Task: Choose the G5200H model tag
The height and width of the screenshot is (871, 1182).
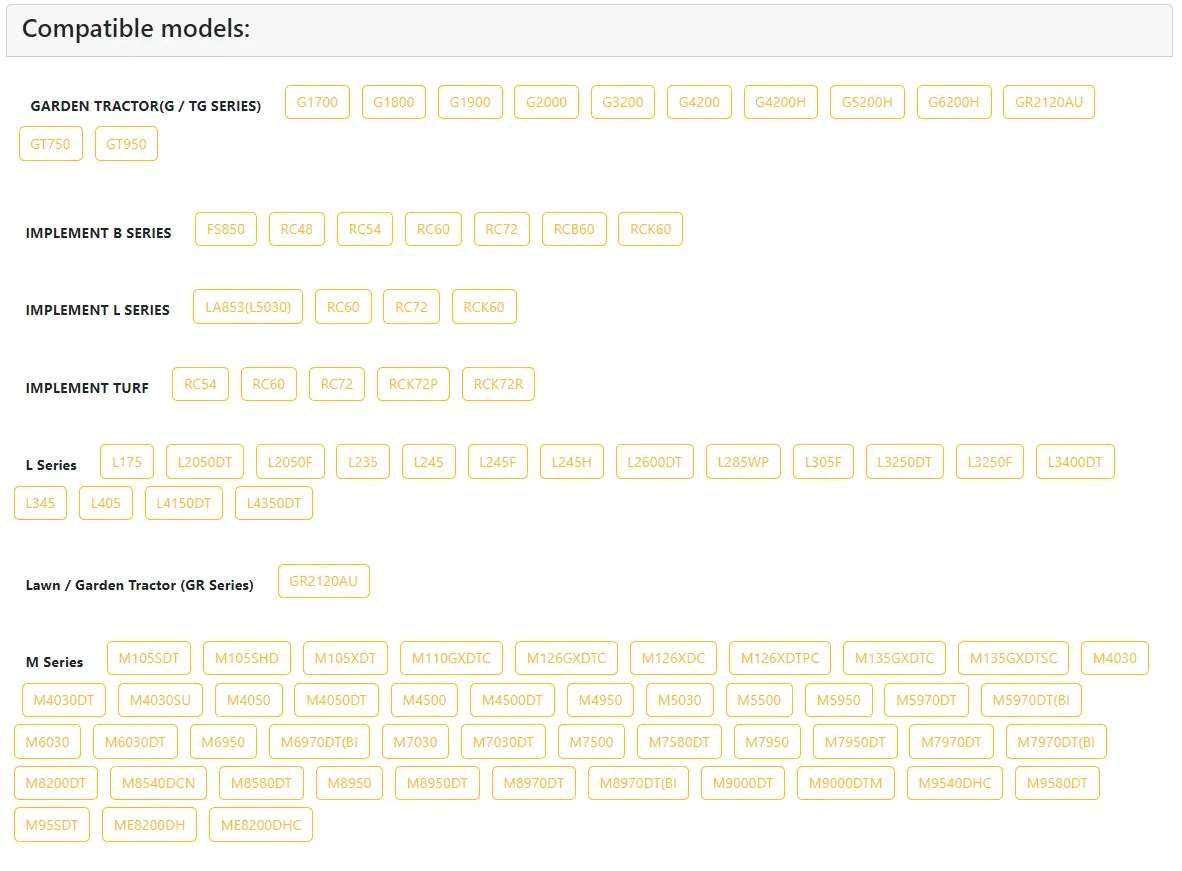Action: pyautogui.click(x=867, y=103)
